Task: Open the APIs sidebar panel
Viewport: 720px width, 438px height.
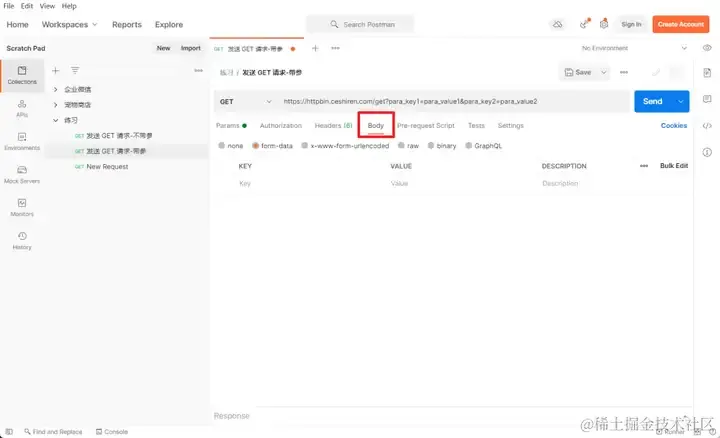Action: [22, 108]
